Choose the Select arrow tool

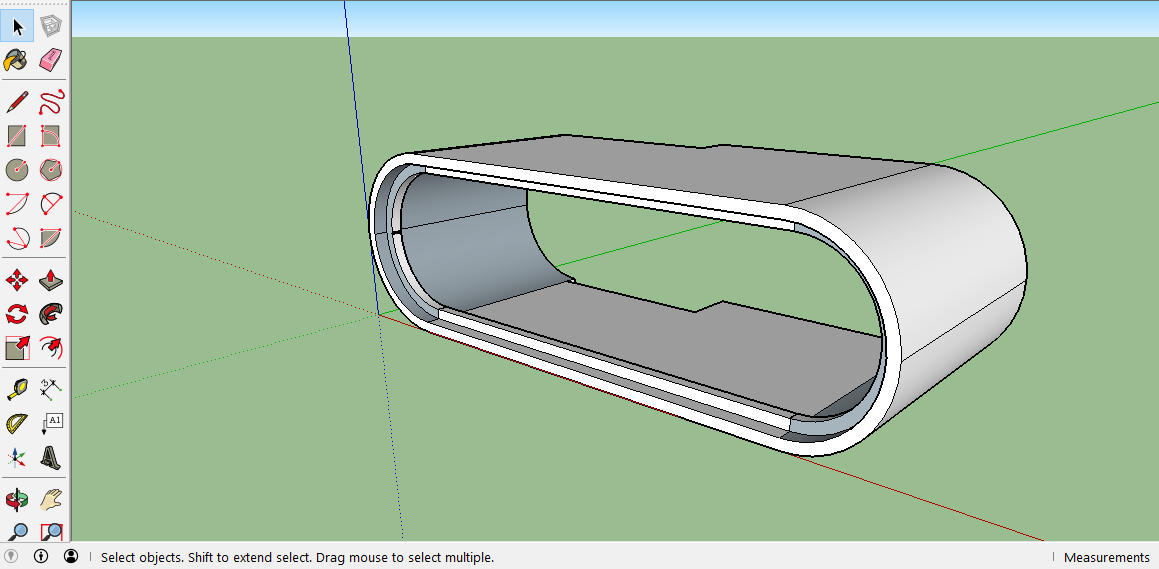tap(17, 26)
